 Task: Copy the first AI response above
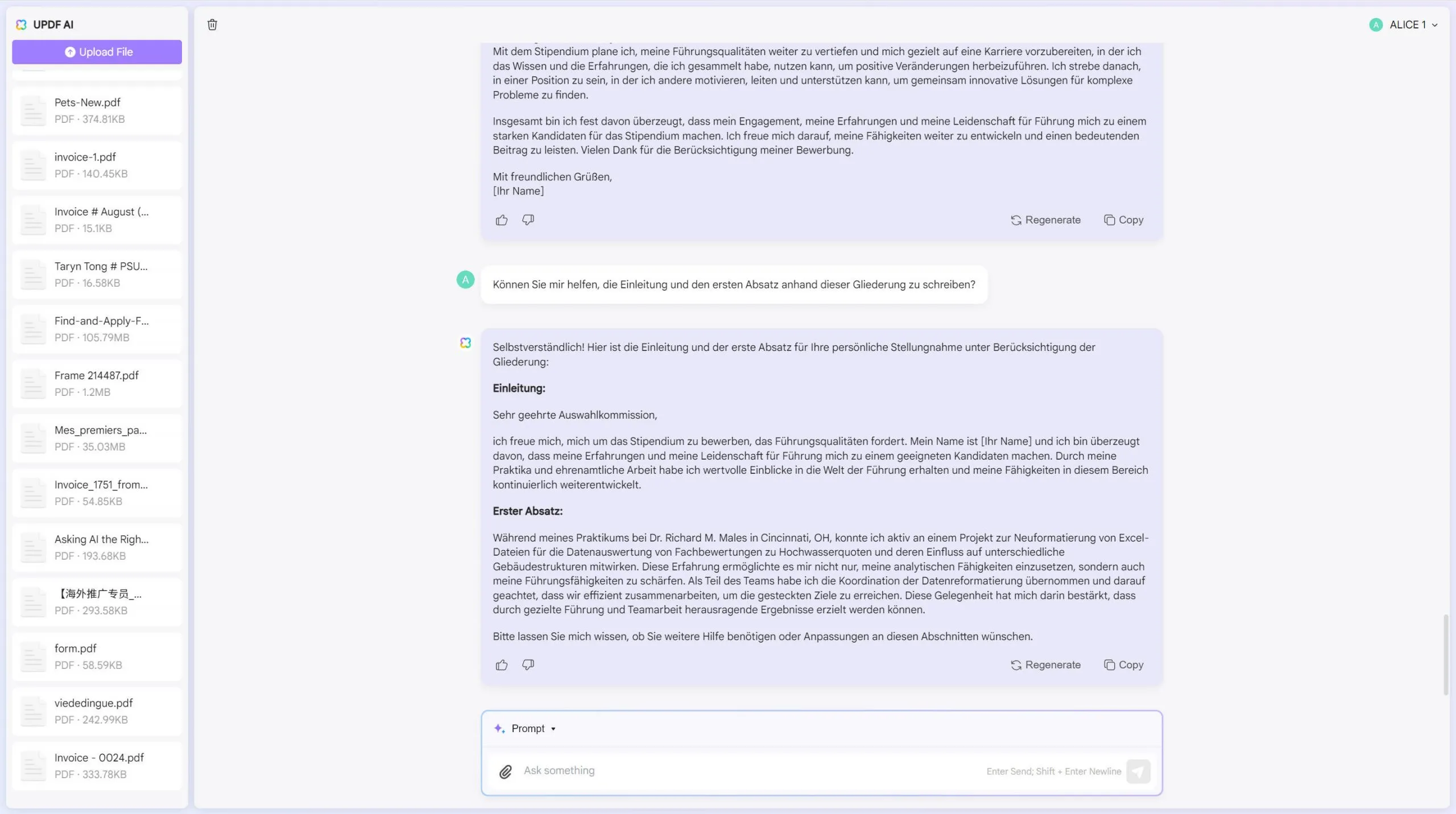click(1123, 220)
